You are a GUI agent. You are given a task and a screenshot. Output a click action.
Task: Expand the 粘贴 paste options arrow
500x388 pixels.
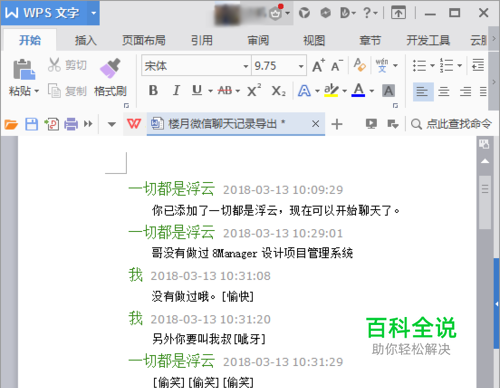coord(37,91)
